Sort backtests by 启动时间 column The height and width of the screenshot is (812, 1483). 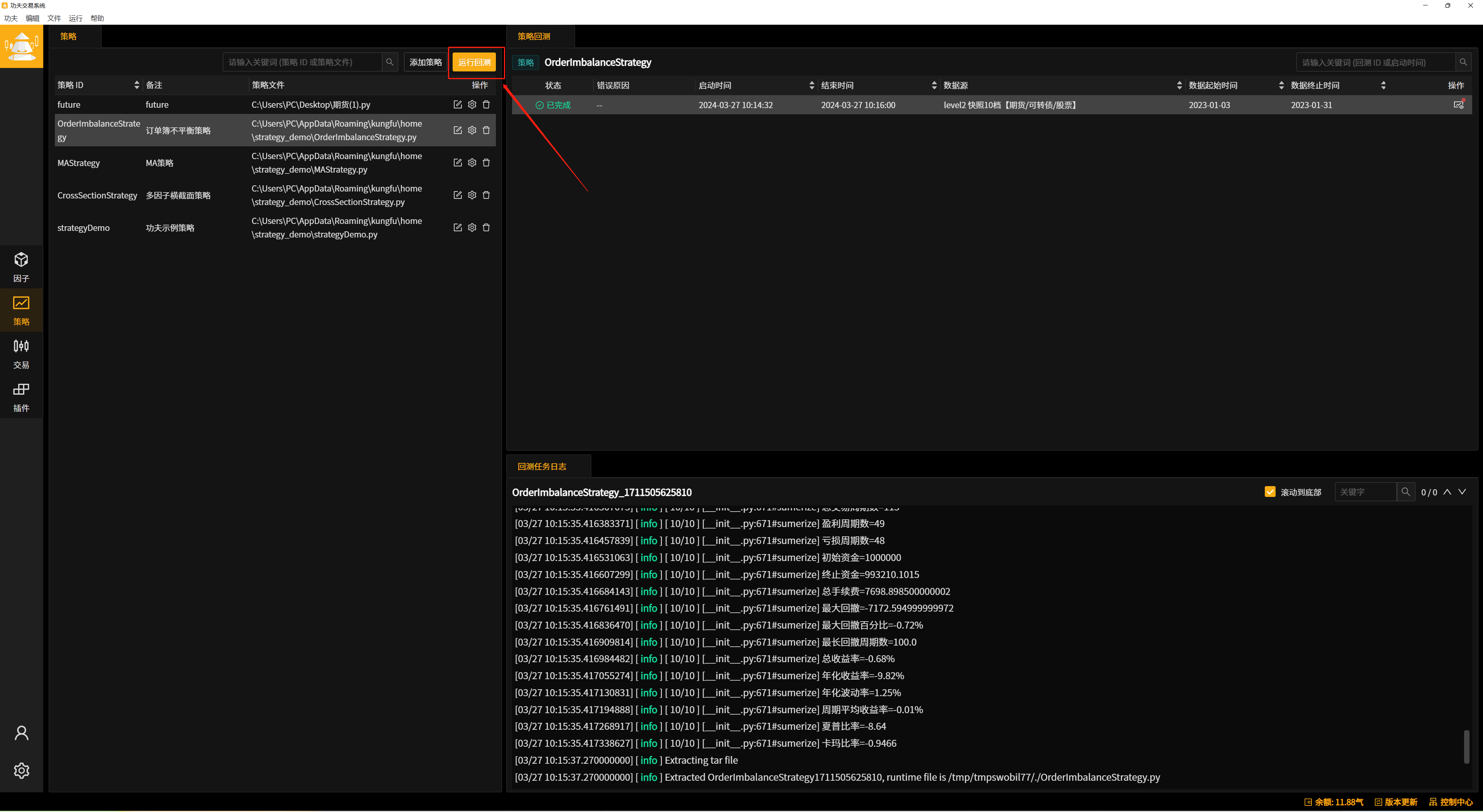812,85
